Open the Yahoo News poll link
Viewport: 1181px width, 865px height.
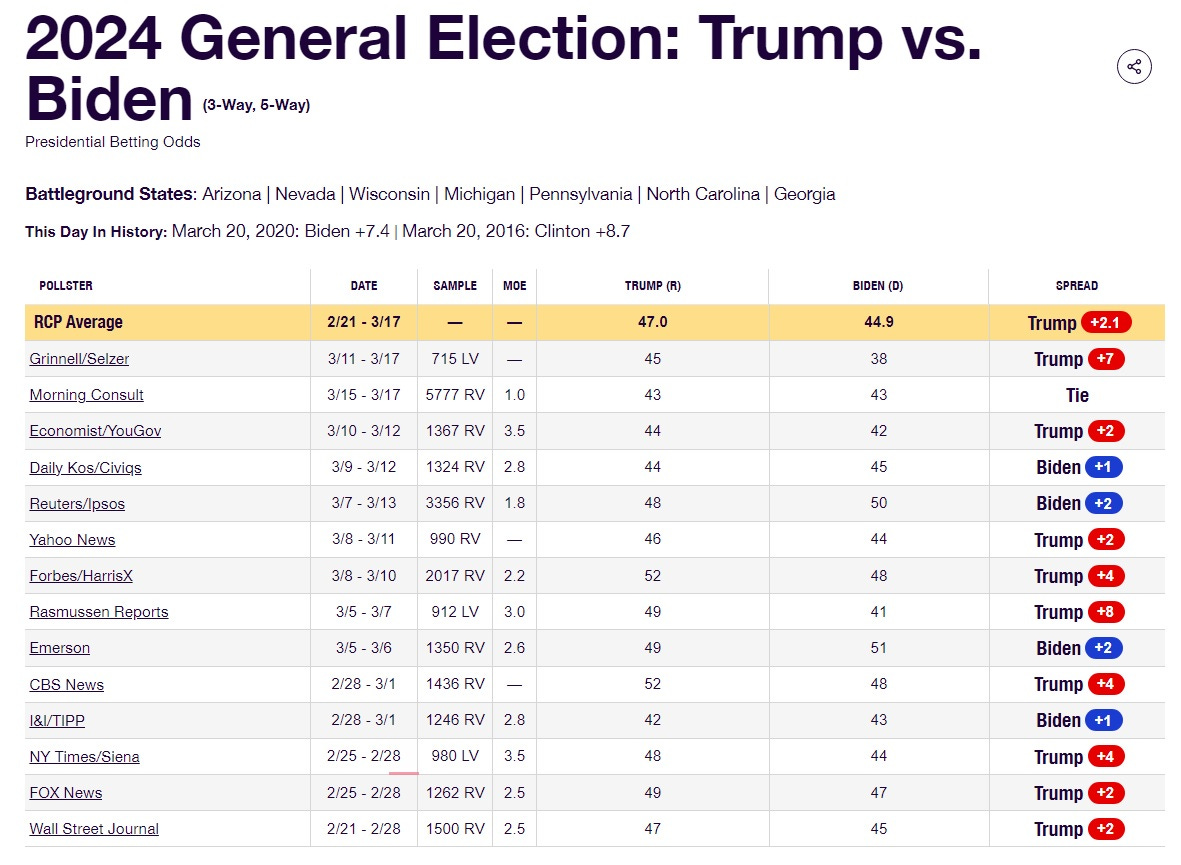tap(72, 539)
